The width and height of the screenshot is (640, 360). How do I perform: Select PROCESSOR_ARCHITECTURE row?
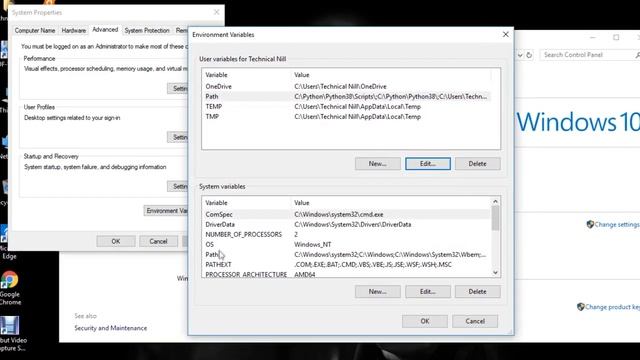pyautogui.click(x=347, y=274)
